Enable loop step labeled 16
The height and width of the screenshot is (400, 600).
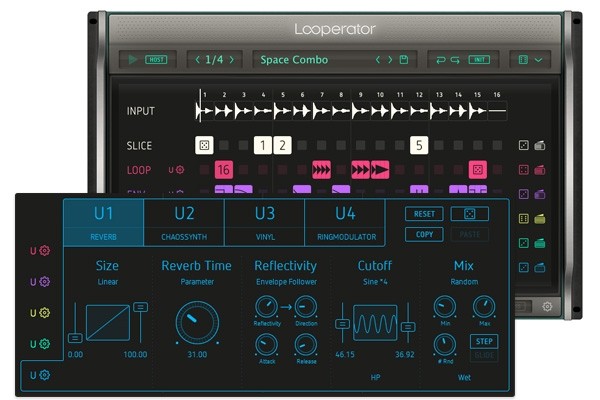pos(224,170)
